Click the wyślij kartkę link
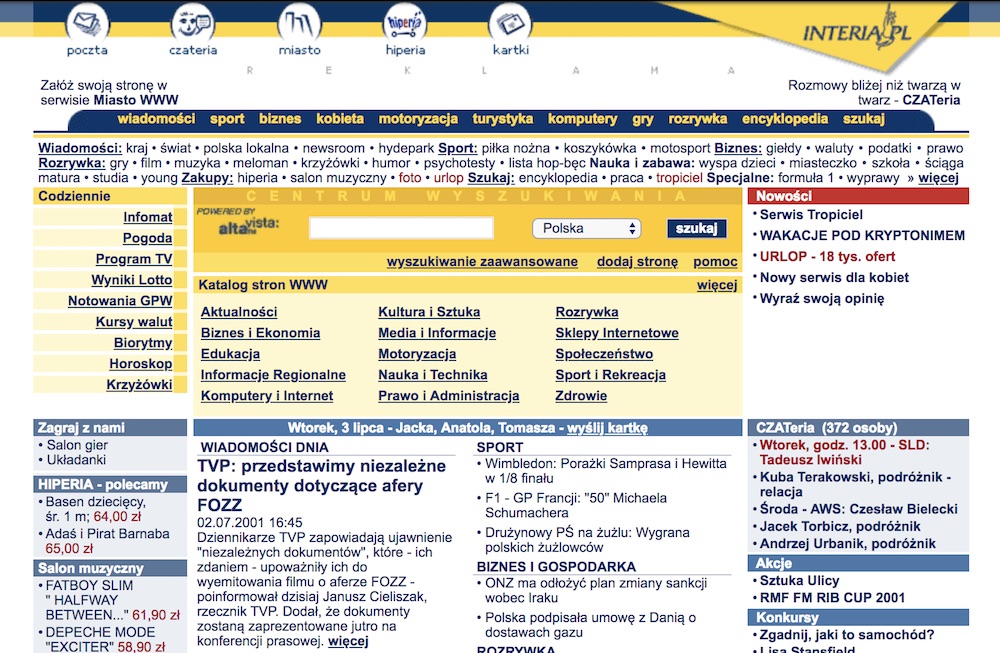This screenshot has width=1000, height=653. [x=607, y=428]
